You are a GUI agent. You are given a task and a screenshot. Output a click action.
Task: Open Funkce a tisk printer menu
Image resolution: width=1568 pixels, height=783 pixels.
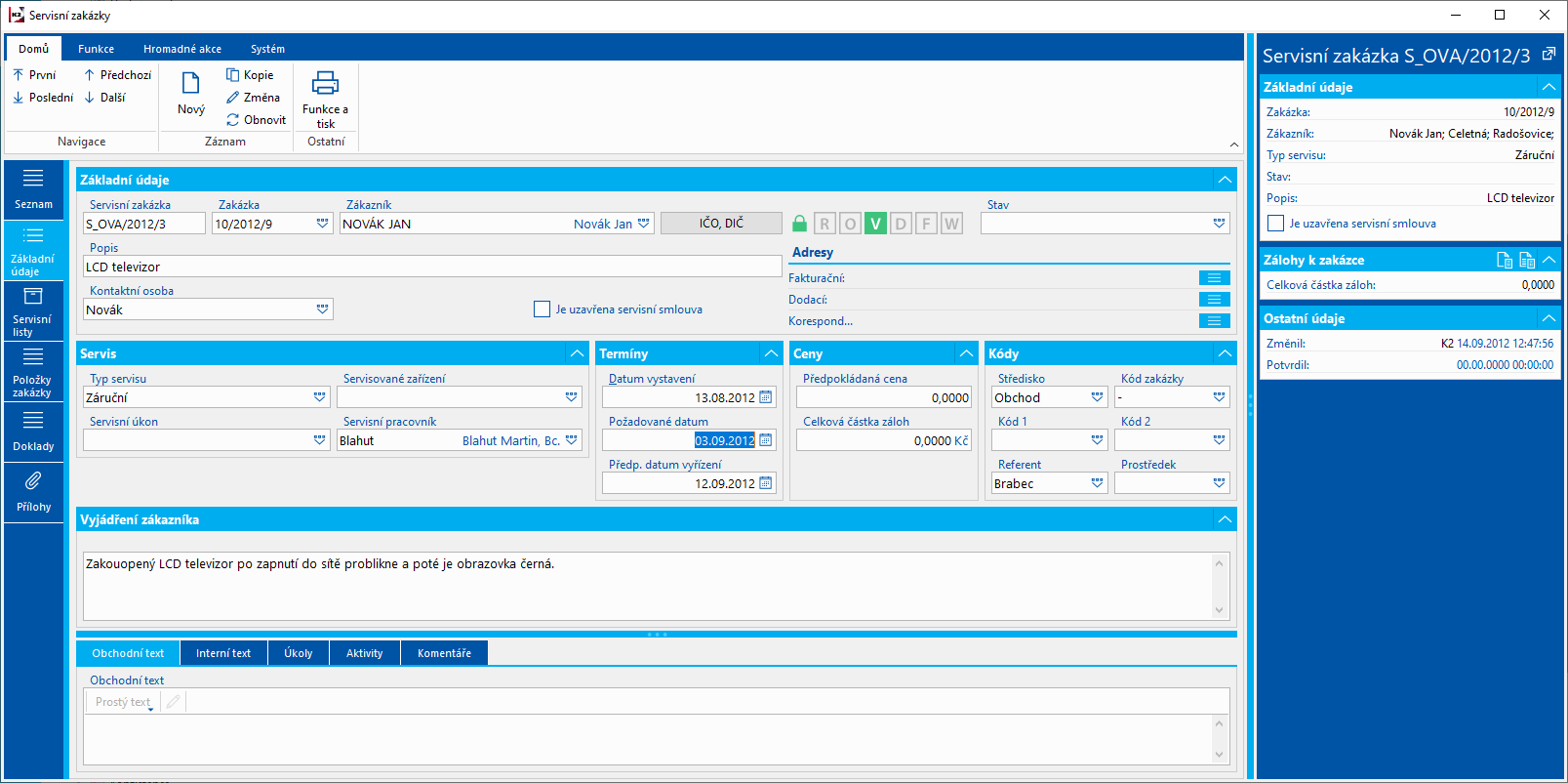[325, 99]
